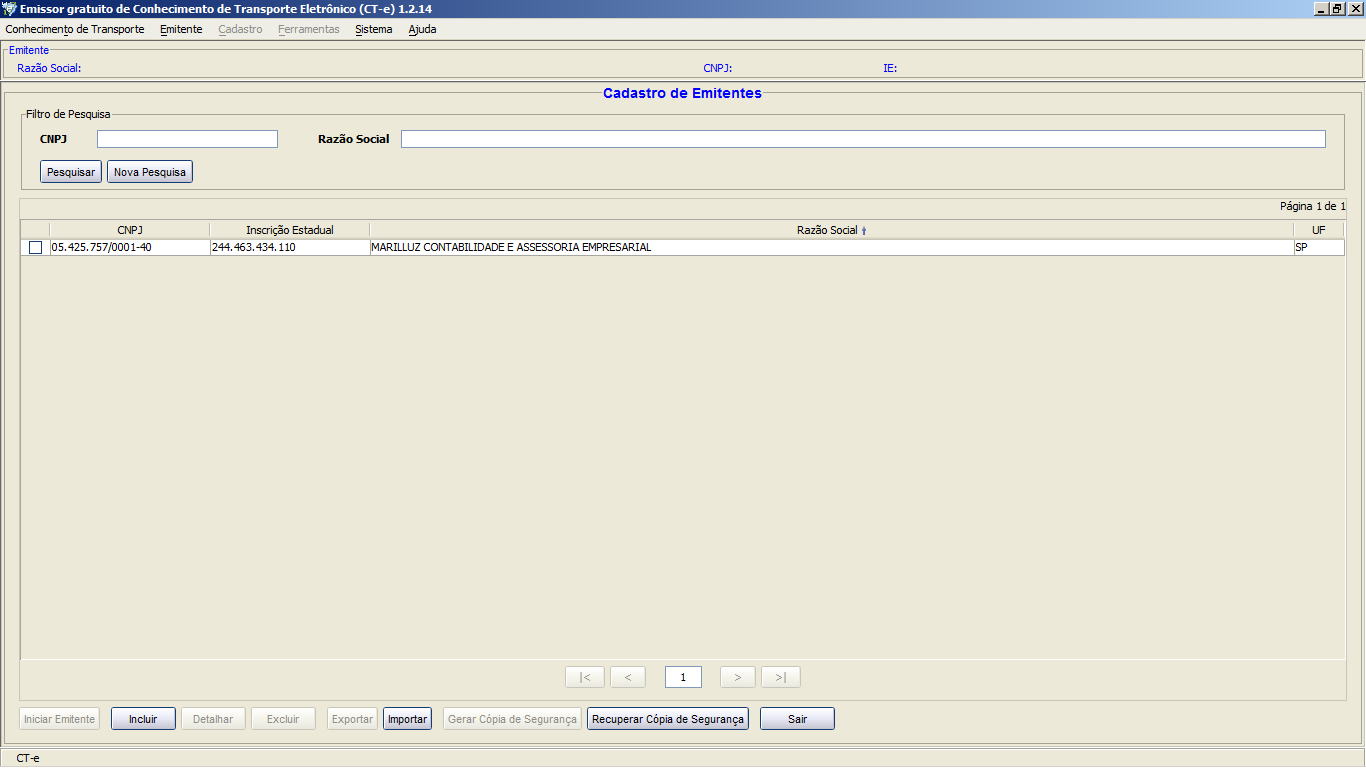Click the Iniciar Emitente button

tap(59, 719)
